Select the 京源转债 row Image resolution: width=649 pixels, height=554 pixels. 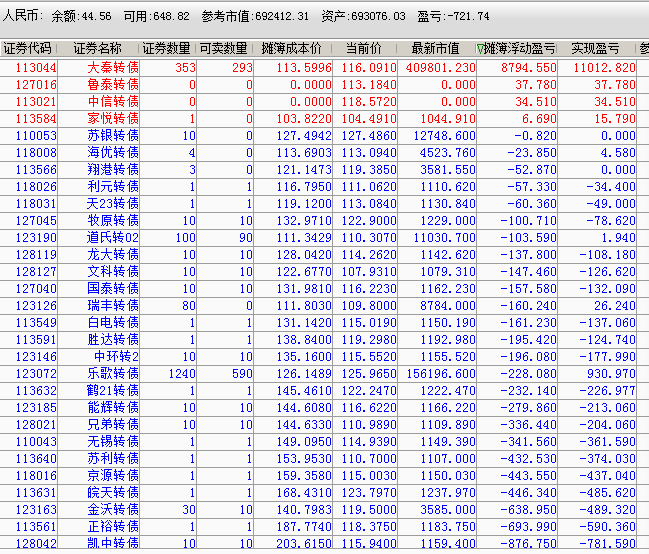point(324,475)
